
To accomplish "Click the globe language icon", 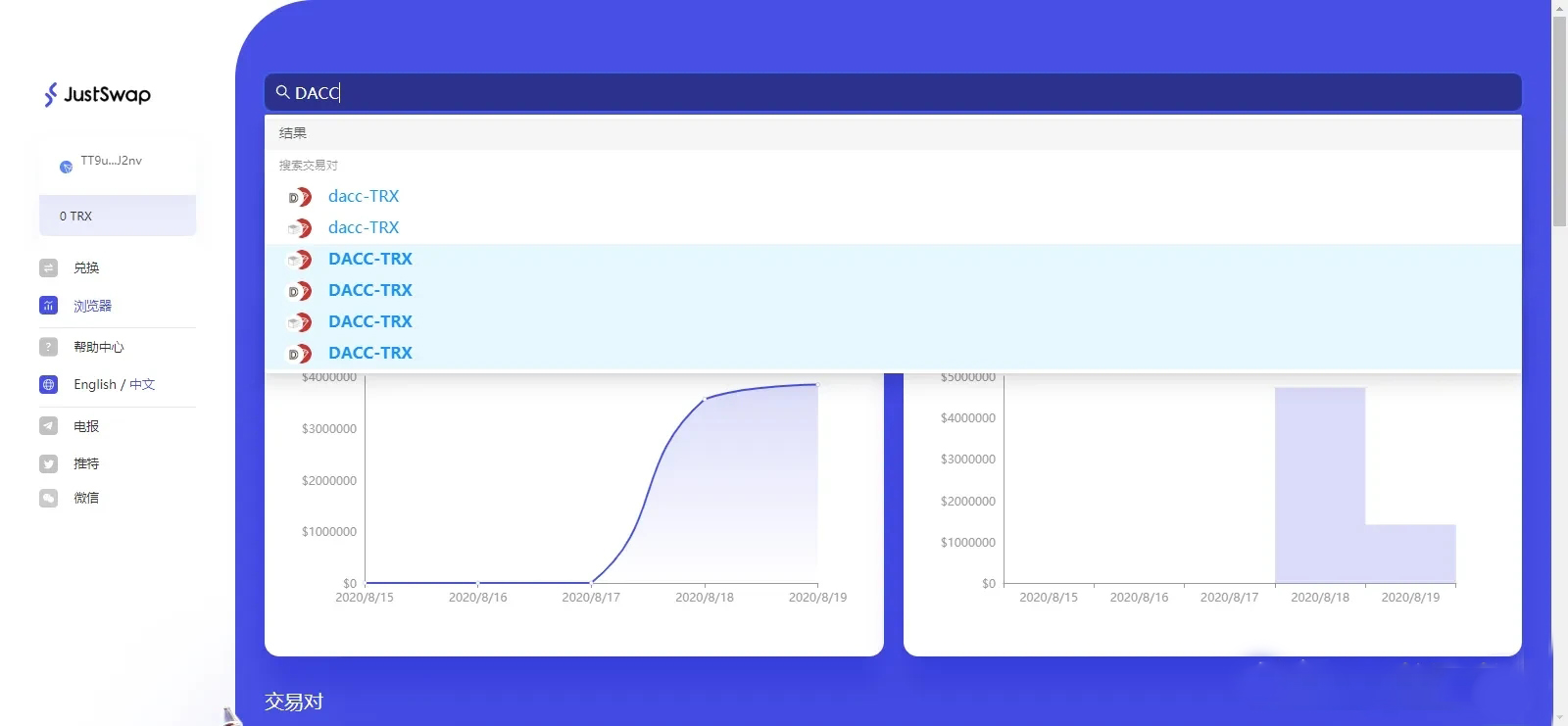I will [x=48, y=385].
